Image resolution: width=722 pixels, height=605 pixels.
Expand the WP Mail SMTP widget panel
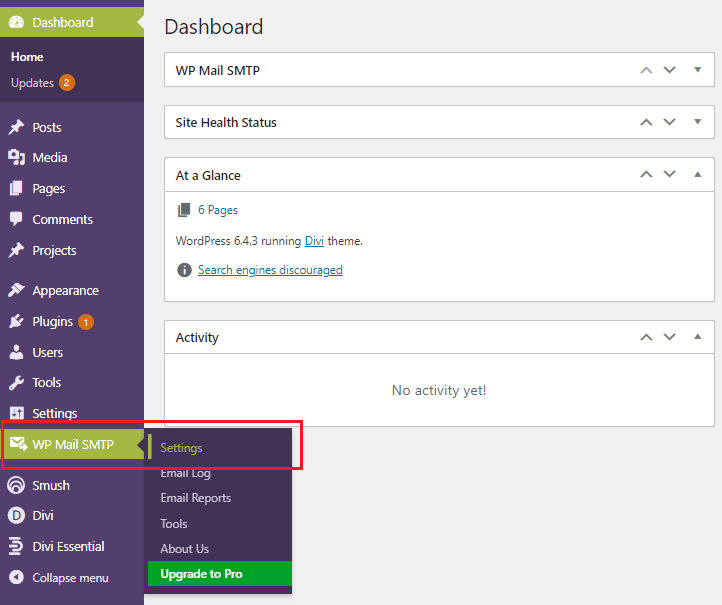pos(698,70)
